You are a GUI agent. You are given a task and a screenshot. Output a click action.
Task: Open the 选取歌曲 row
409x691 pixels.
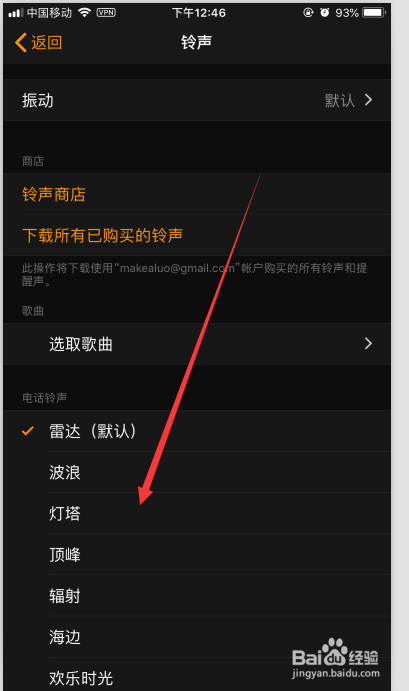197,344
